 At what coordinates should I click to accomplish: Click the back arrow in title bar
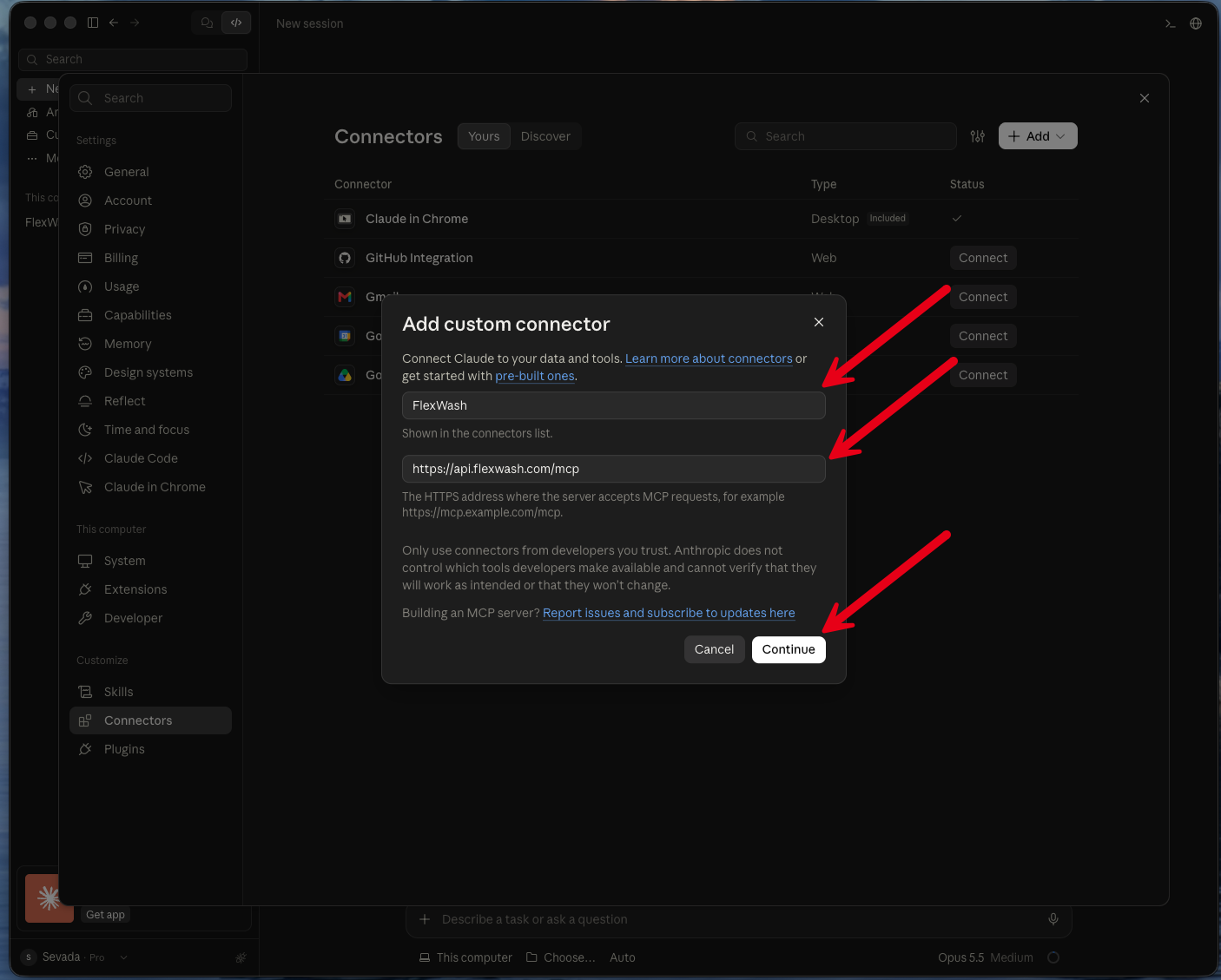click(114, 23)
